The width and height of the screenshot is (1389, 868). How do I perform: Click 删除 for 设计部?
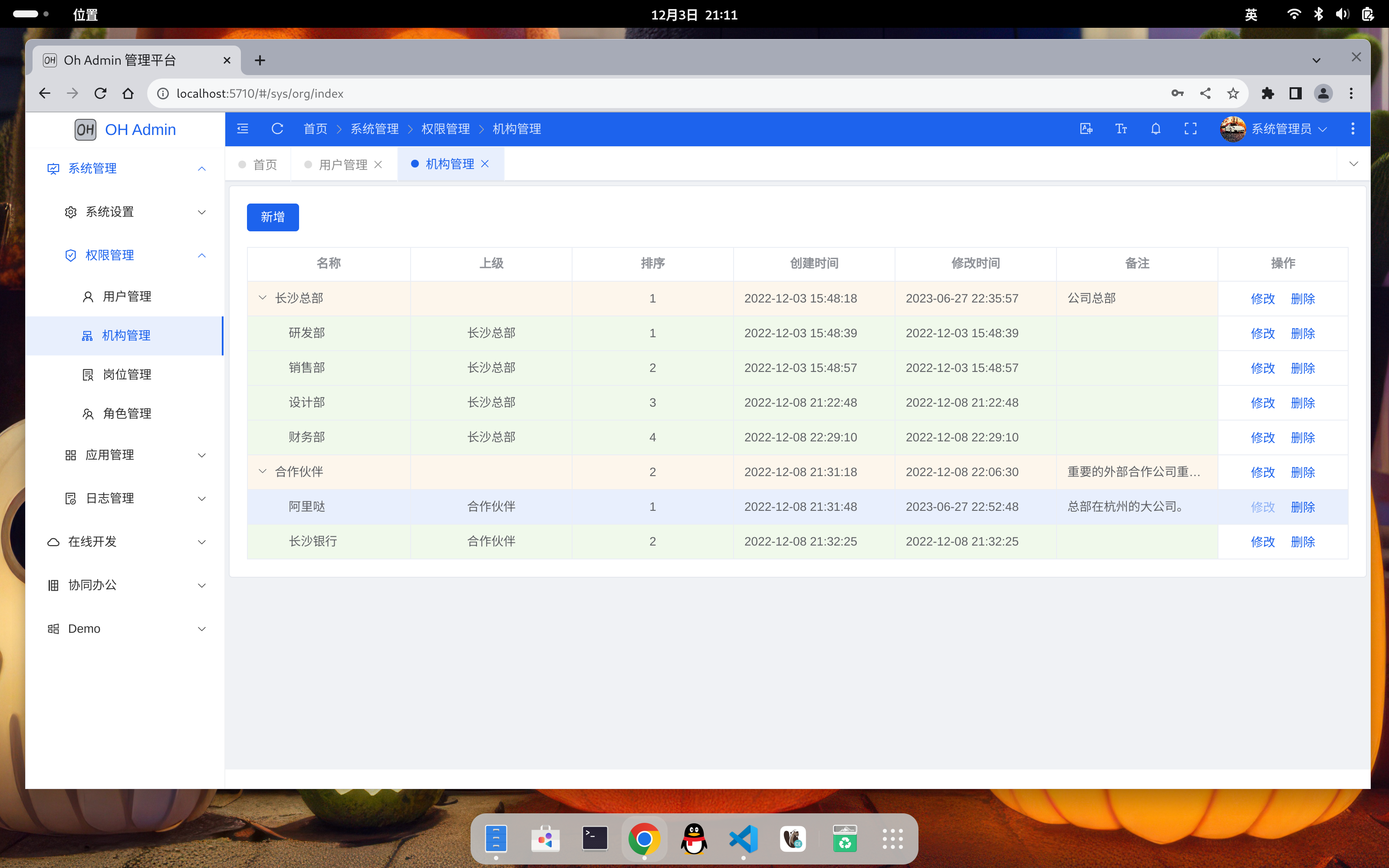1303,403
